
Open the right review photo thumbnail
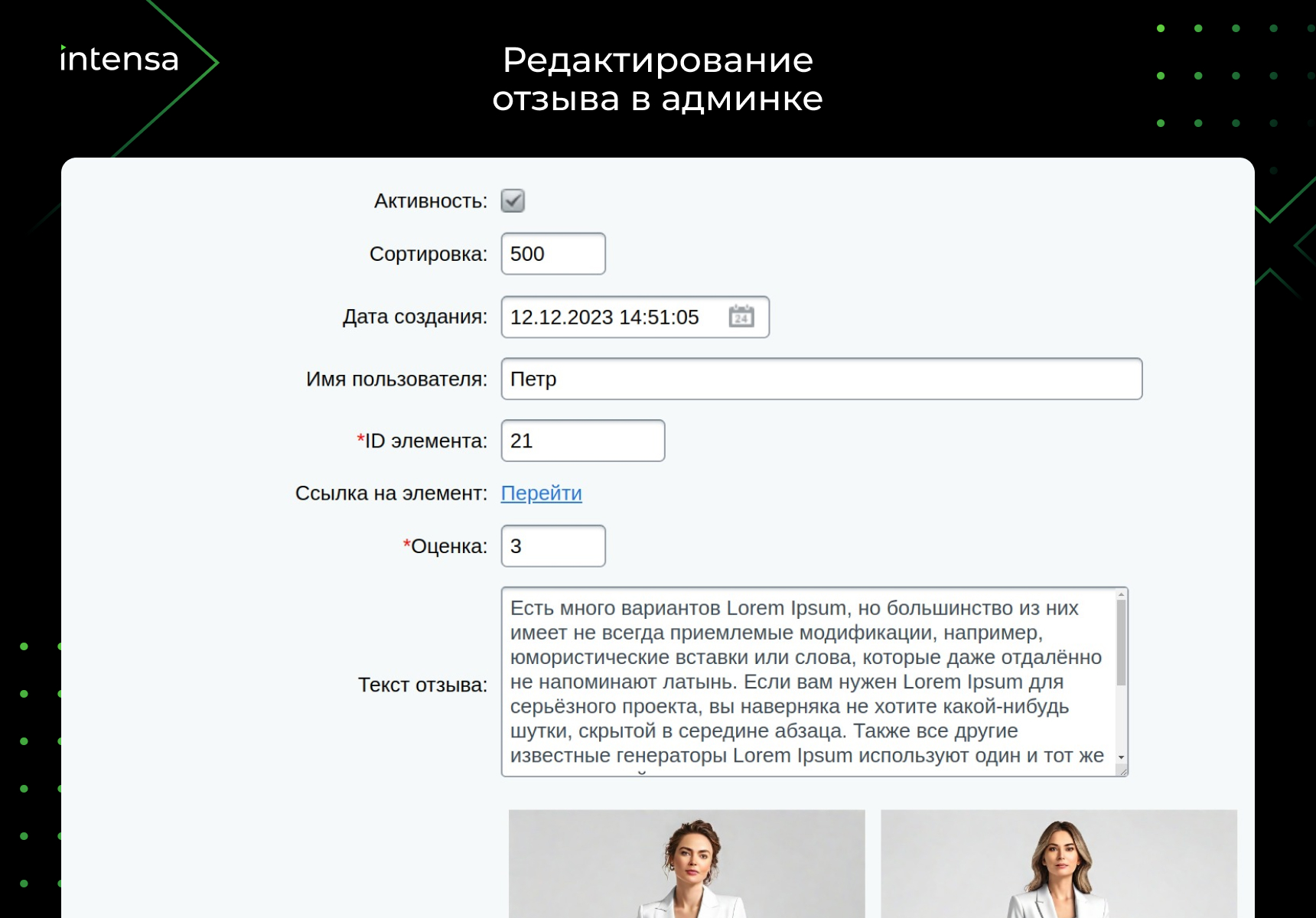pyautogui.click(x=1058, y=864)
